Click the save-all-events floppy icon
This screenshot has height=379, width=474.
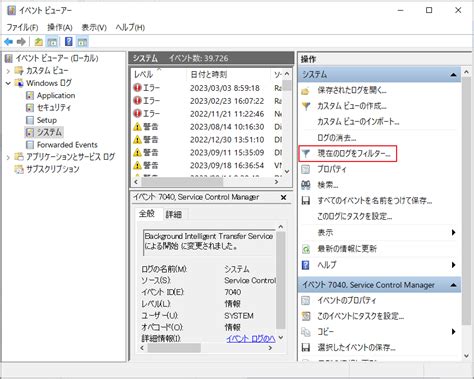306,201
